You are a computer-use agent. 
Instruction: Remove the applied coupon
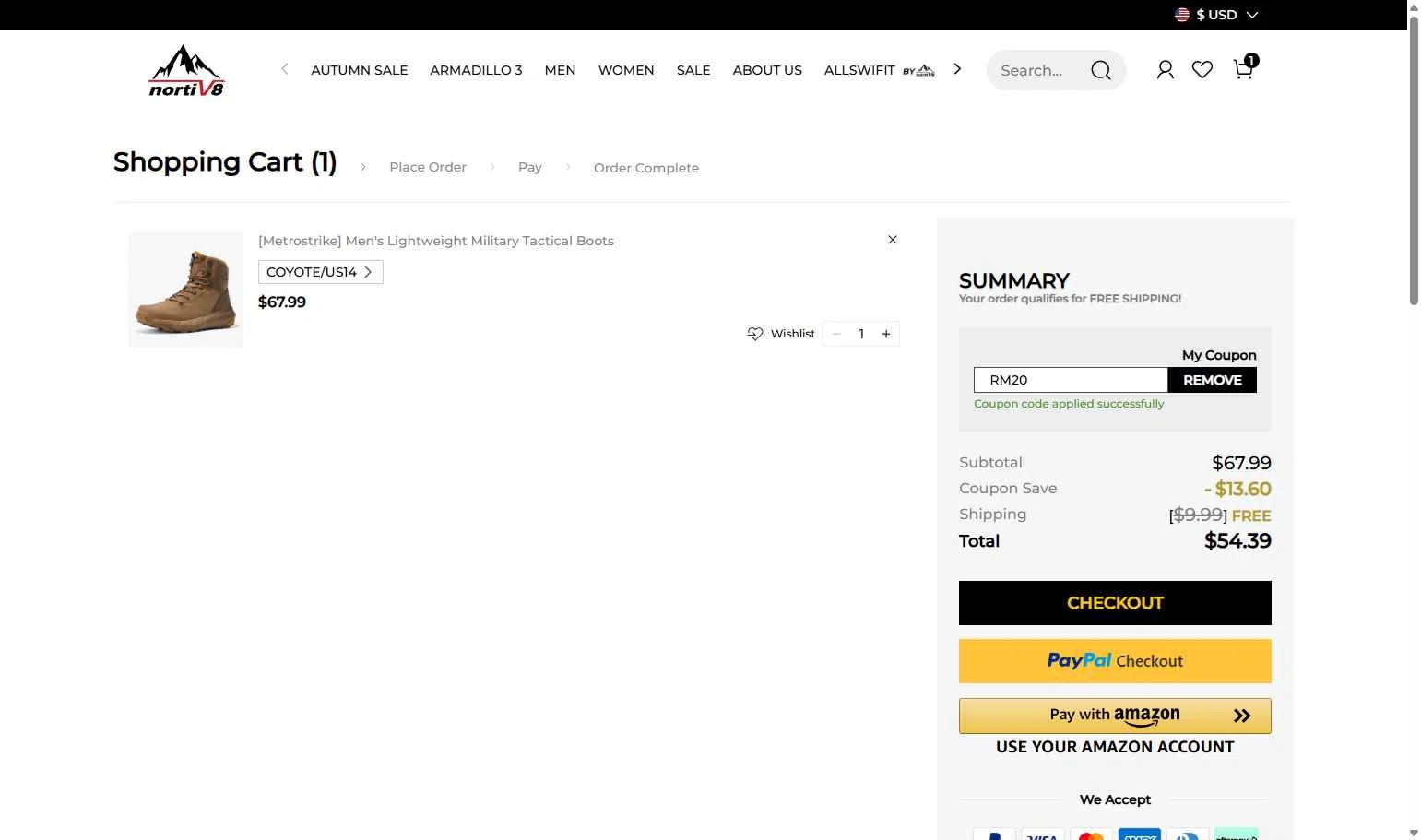coord(1212,380)
